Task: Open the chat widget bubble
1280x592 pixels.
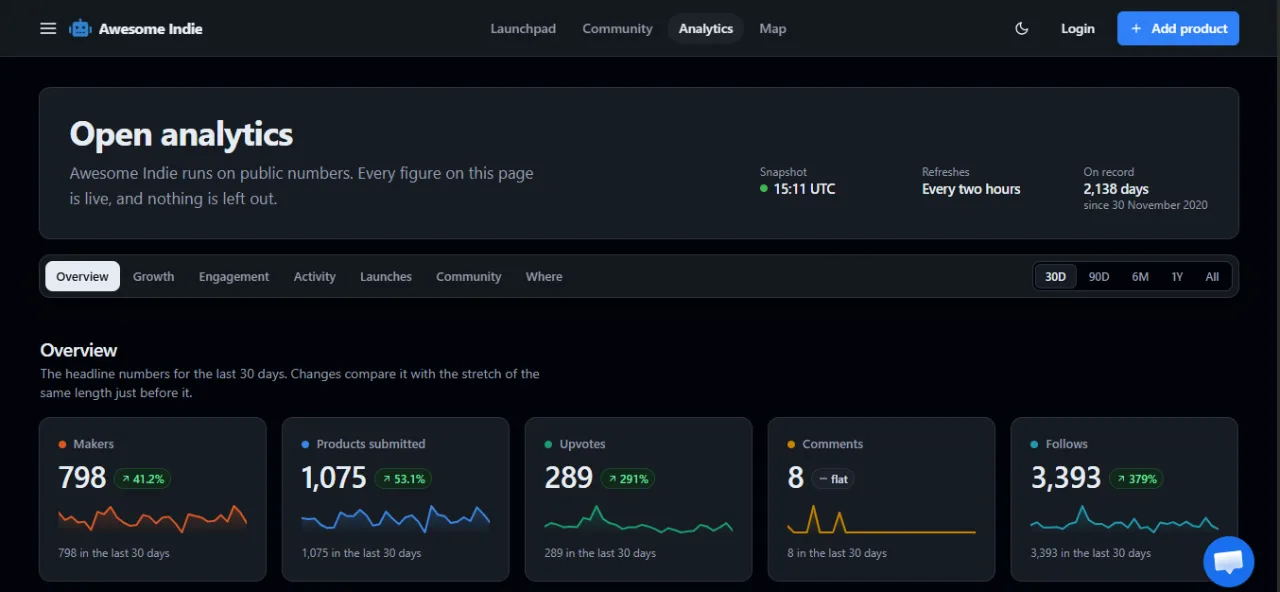Action: pyautogui.click(x=1229, y=561)
